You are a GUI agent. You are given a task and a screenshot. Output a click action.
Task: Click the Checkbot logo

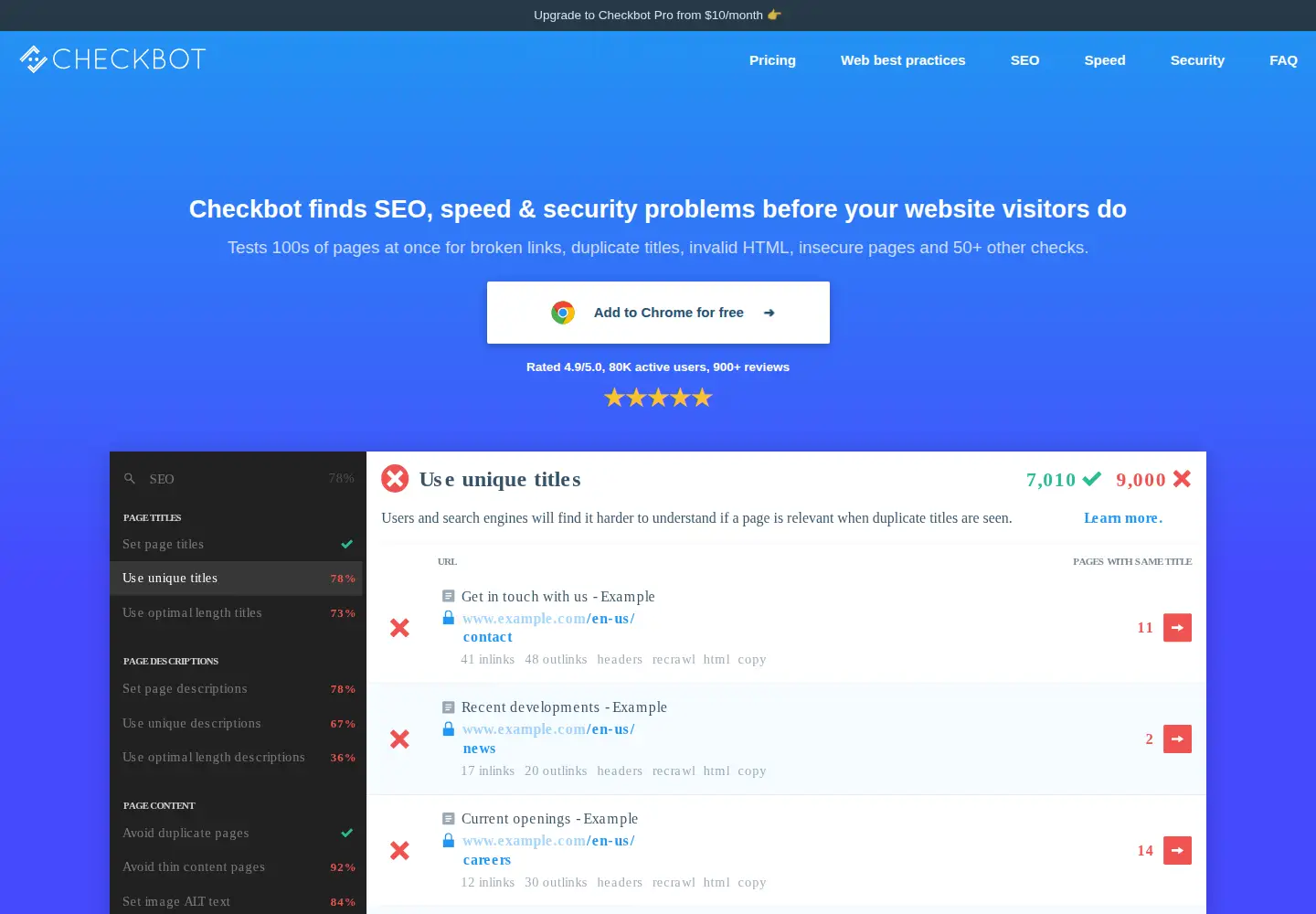tap(112, 59)
